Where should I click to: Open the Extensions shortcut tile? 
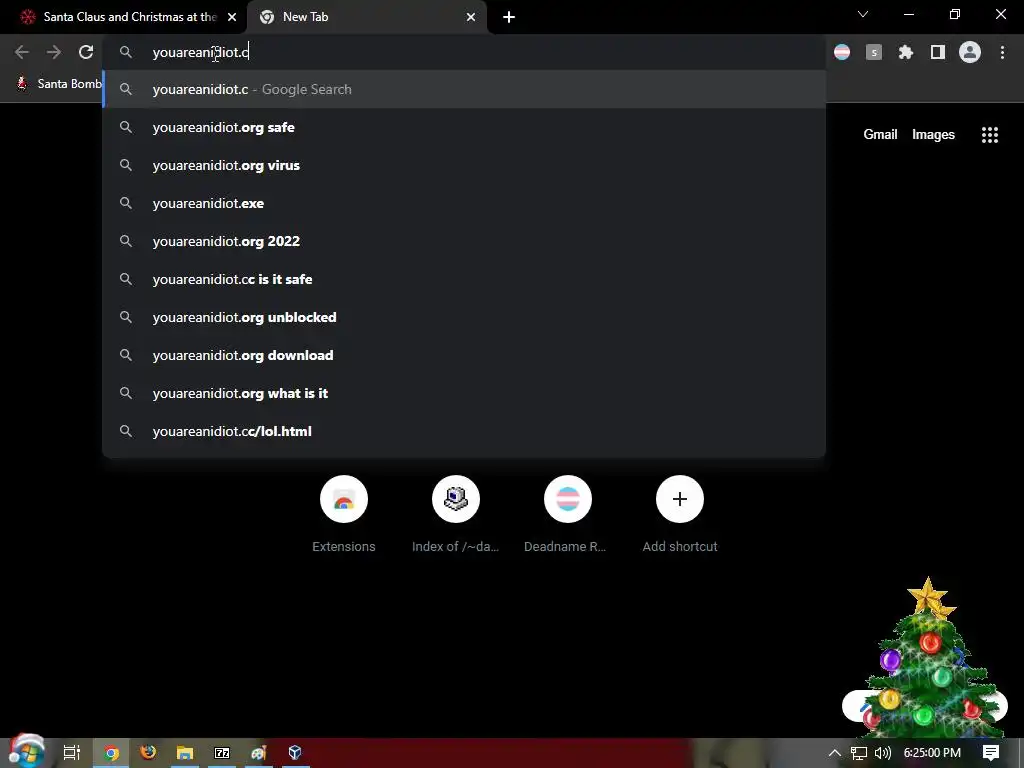(x=344, y=515)
